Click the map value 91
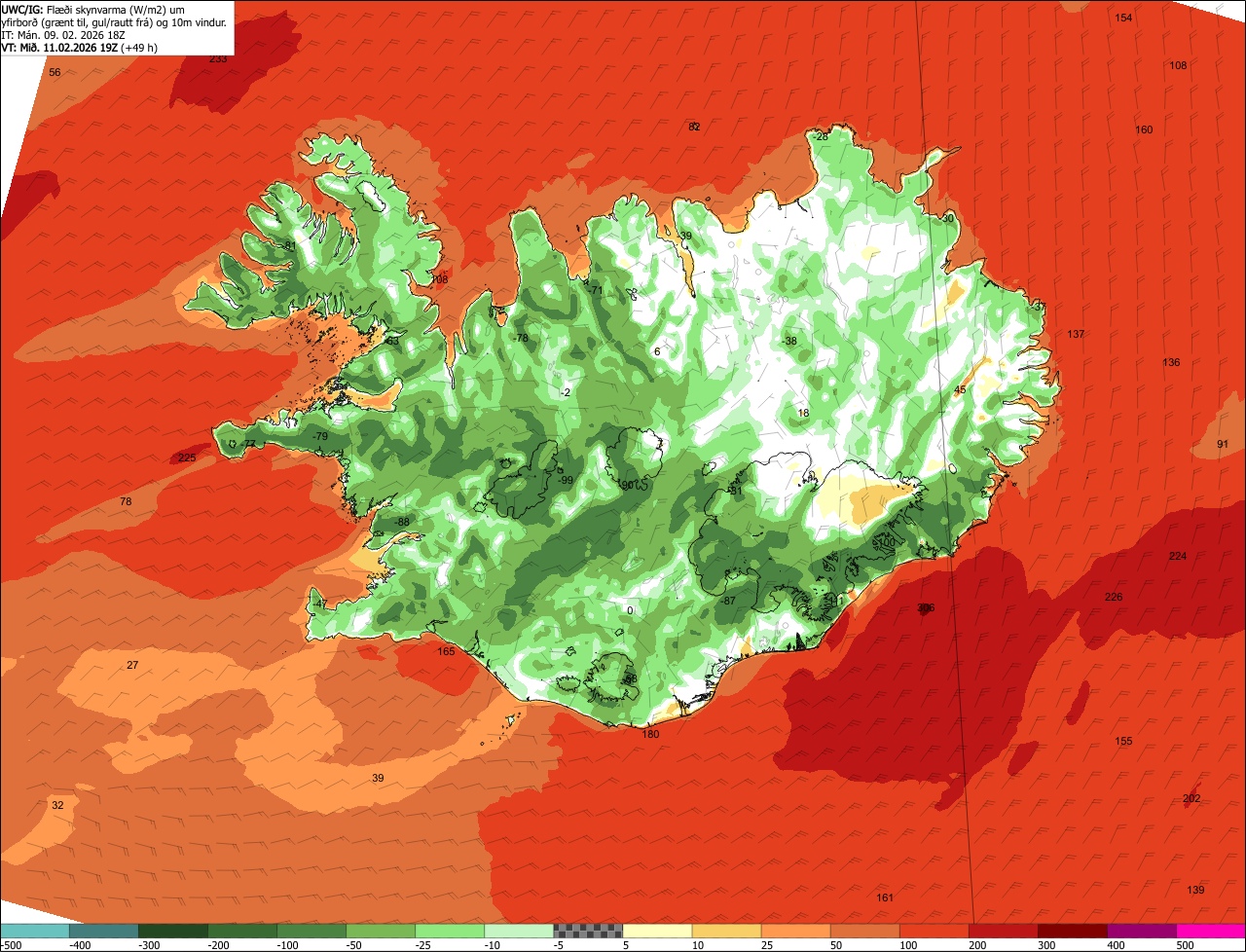The image size is (1246, 952). (x=1223, y=445)
